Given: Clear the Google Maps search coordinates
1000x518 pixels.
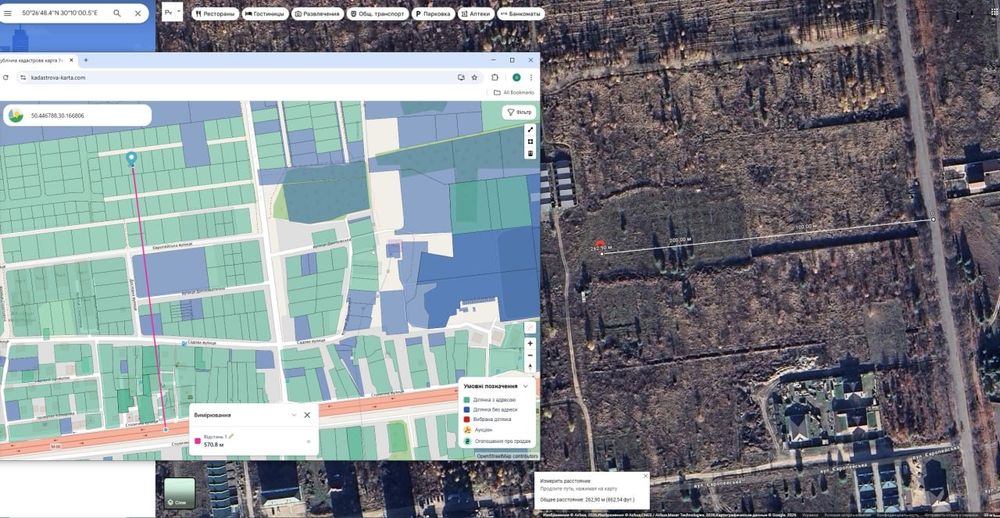Looking at the screenshot, I should point(138,13).
